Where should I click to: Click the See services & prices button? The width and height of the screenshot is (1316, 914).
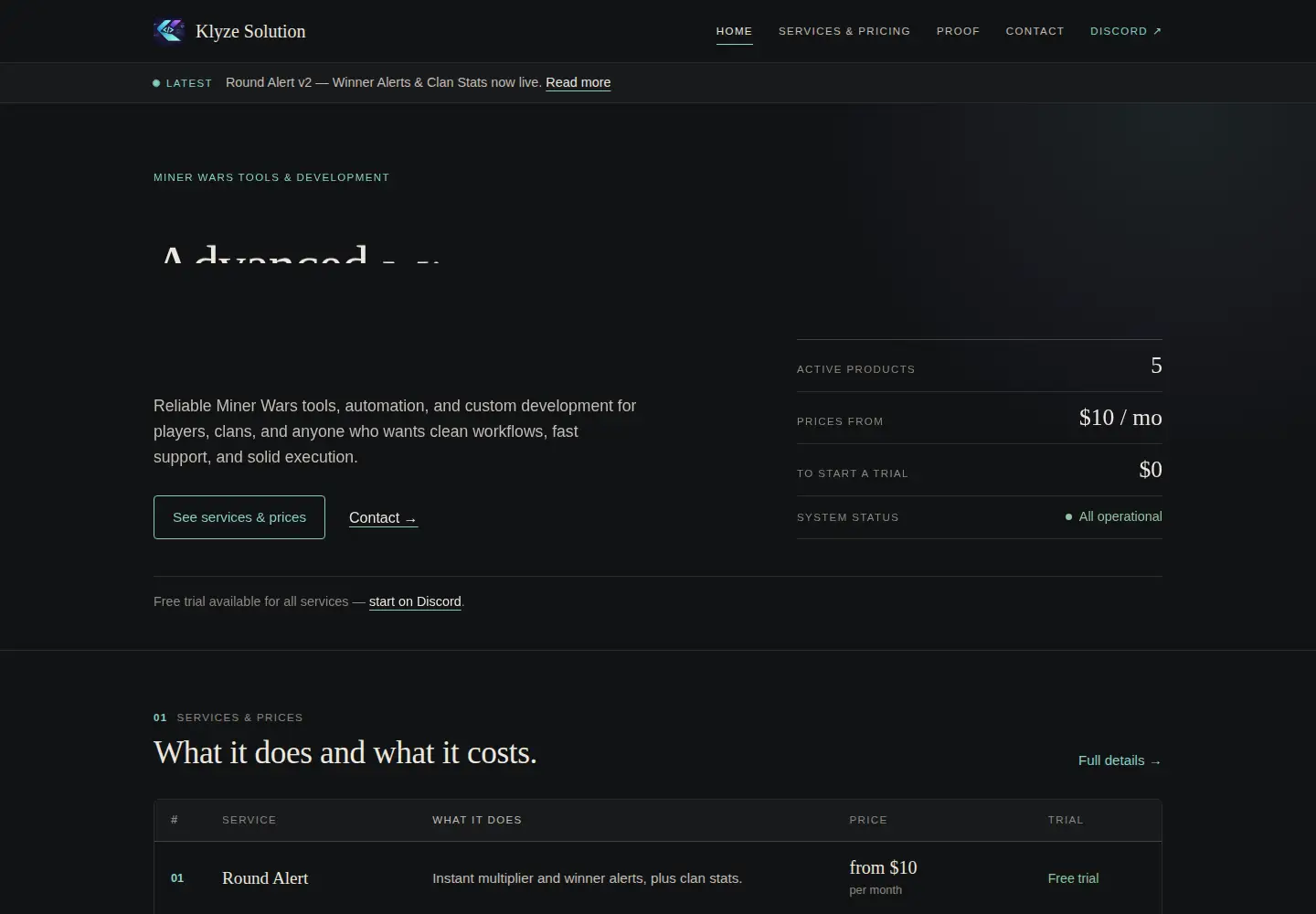[x=239, y=517]
